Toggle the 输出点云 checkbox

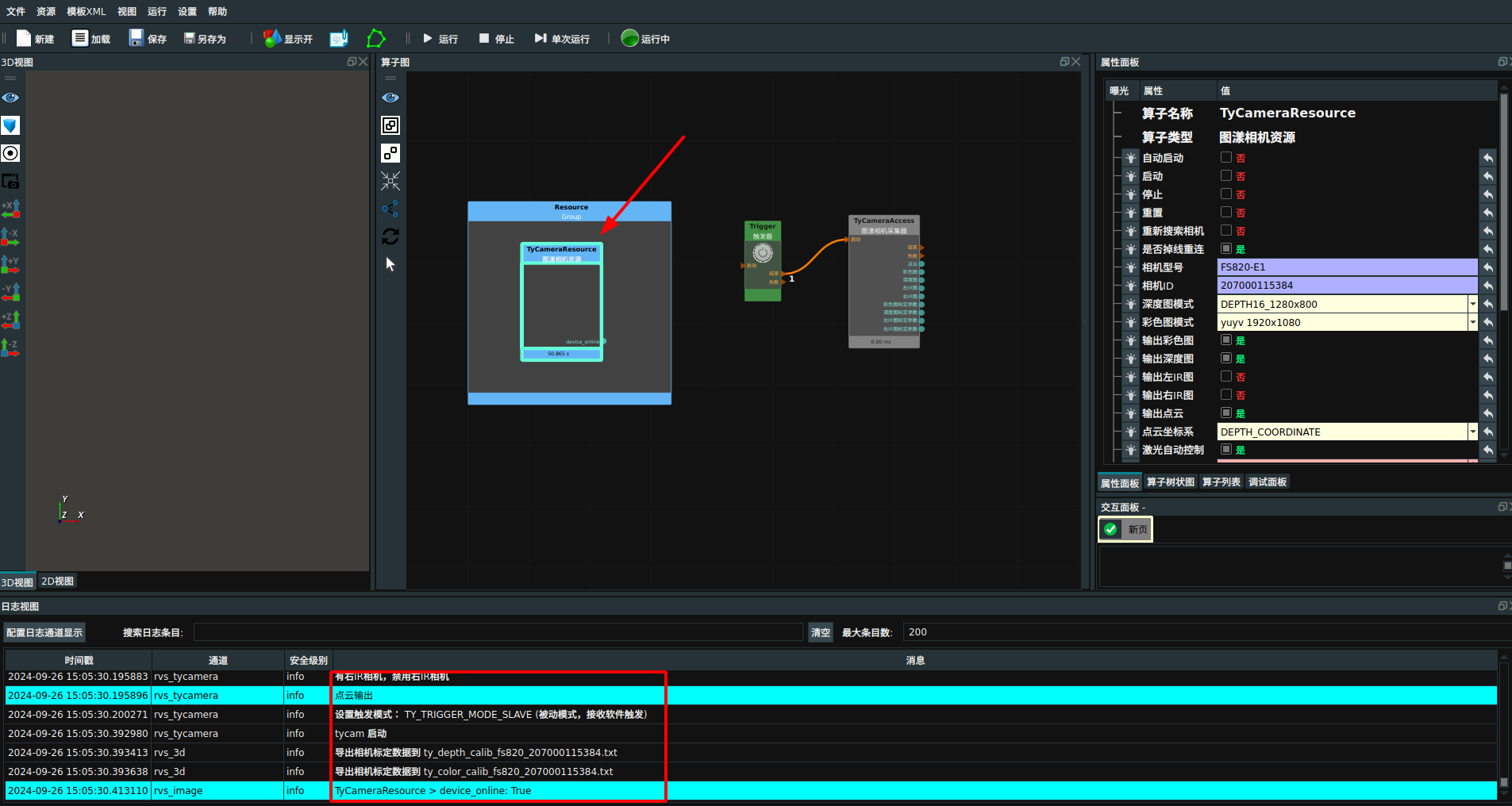[1226, 413]
